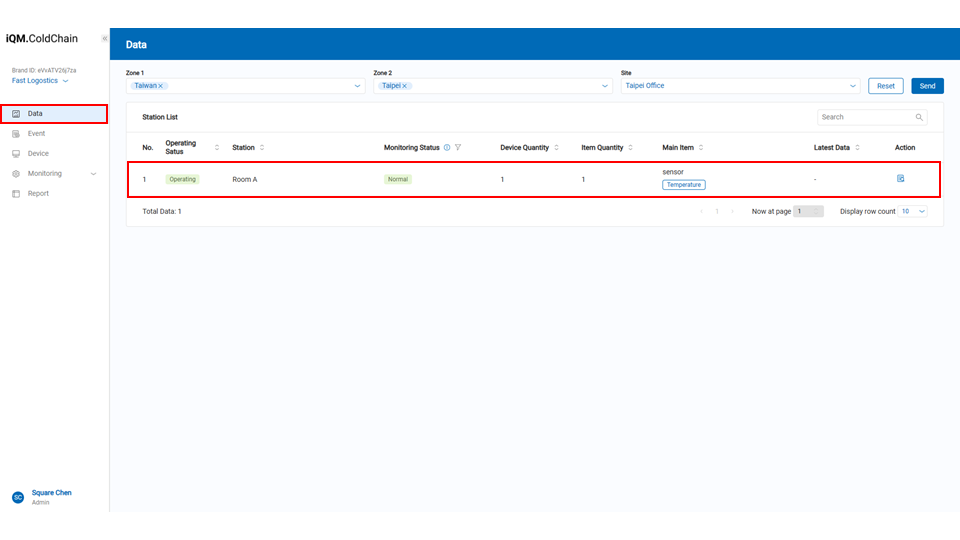Click the Reset button

tap(885, 86)
